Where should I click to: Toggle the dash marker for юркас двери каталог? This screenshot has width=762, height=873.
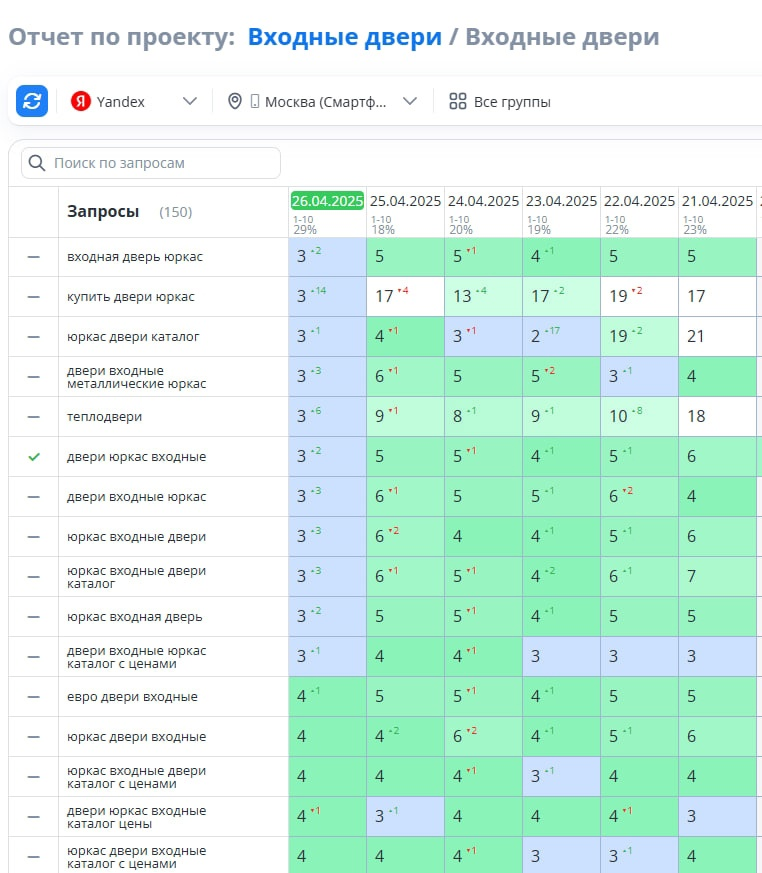click(33, 337)
